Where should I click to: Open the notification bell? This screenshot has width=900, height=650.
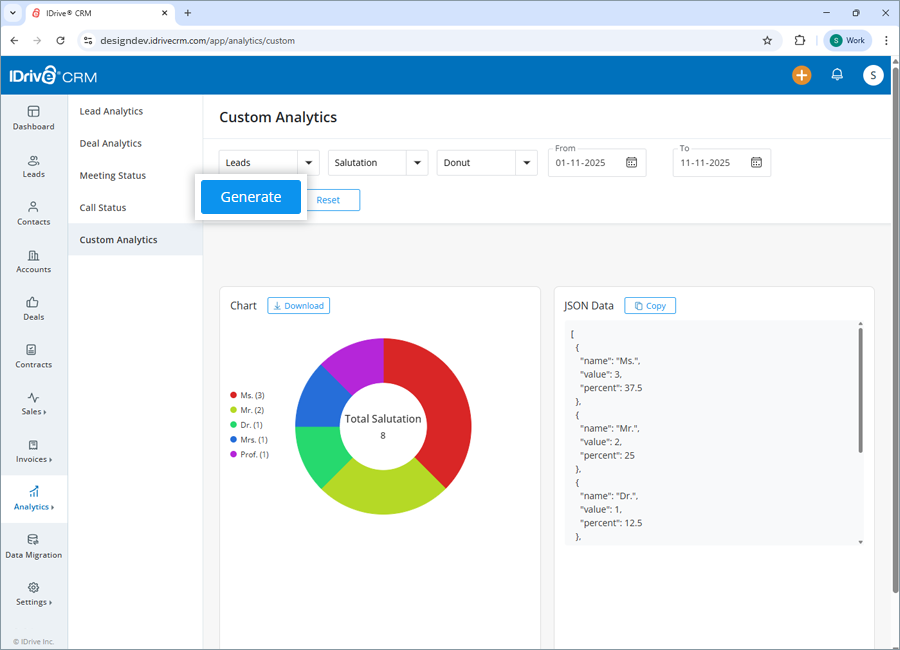coord(837,75)
